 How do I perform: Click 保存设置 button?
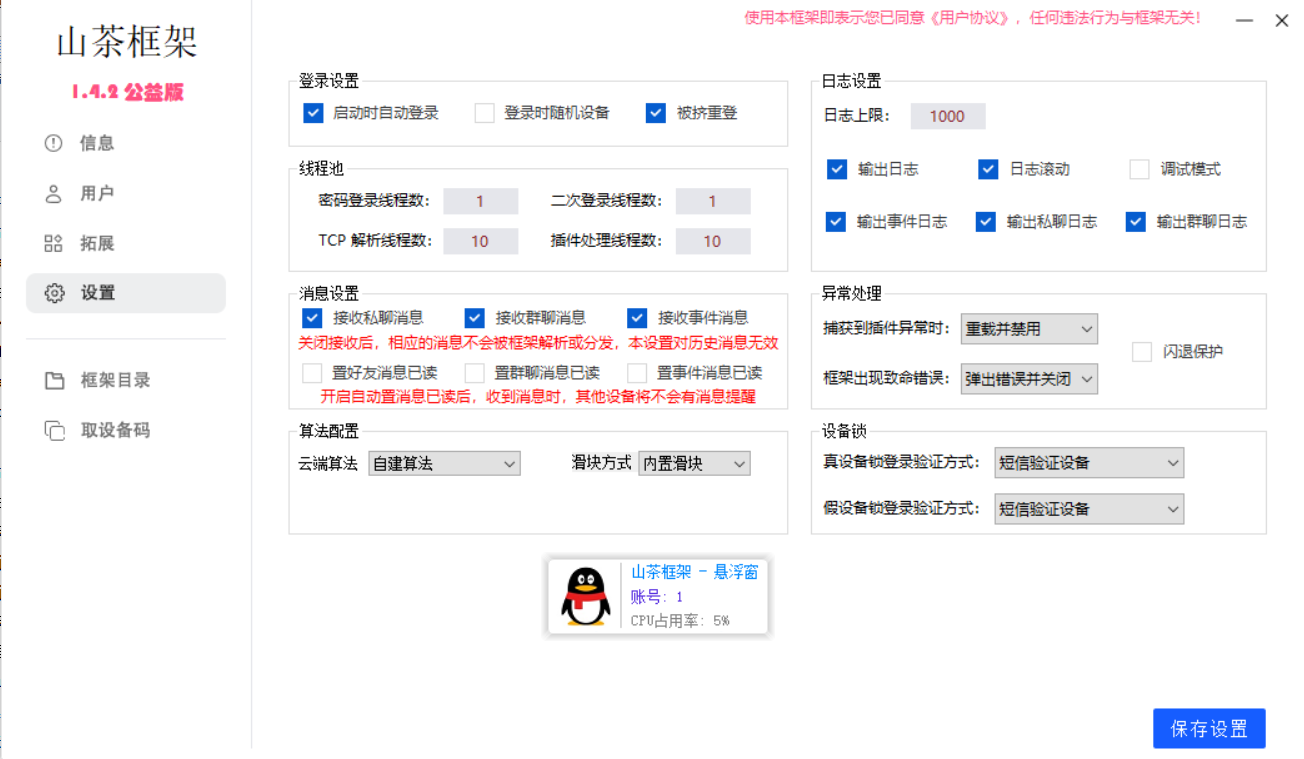[1209, 729]
